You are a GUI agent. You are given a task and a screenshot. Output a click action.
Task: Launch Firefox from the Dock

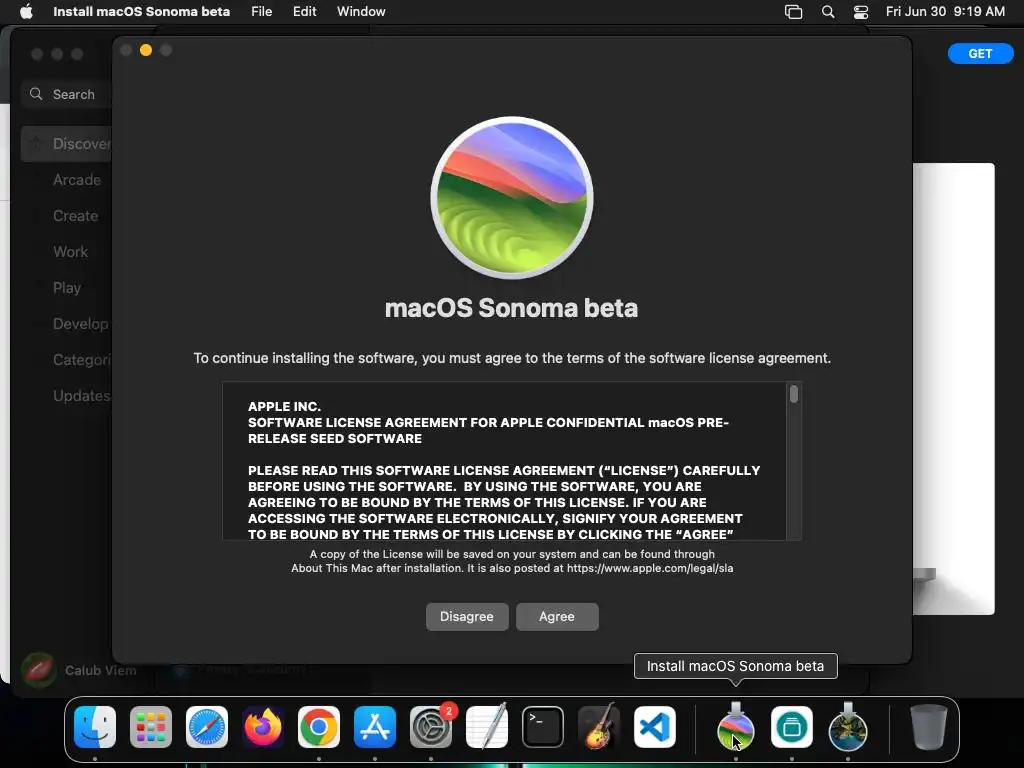(263, 727)
